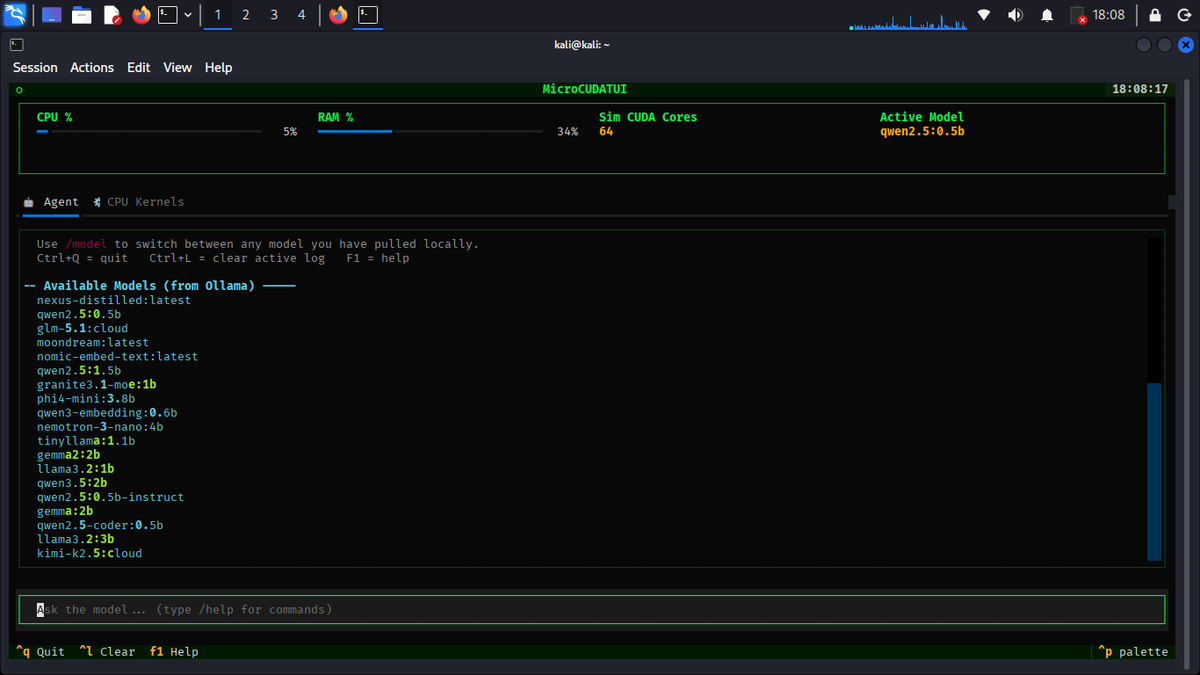
Task: Click the 18:08:17 clock in the TUI header
Action: 1140,89
